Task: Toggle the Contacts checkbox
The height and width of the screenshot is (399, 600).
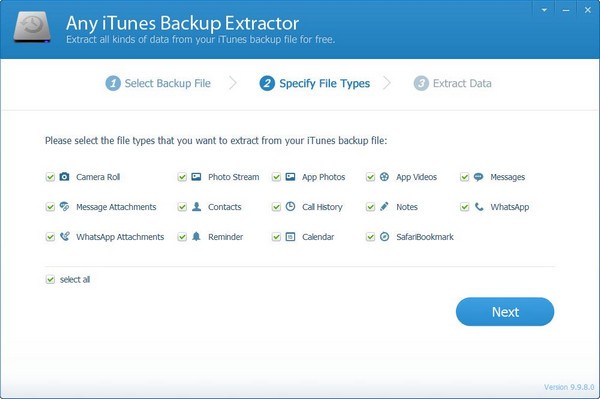Action: 182,207
